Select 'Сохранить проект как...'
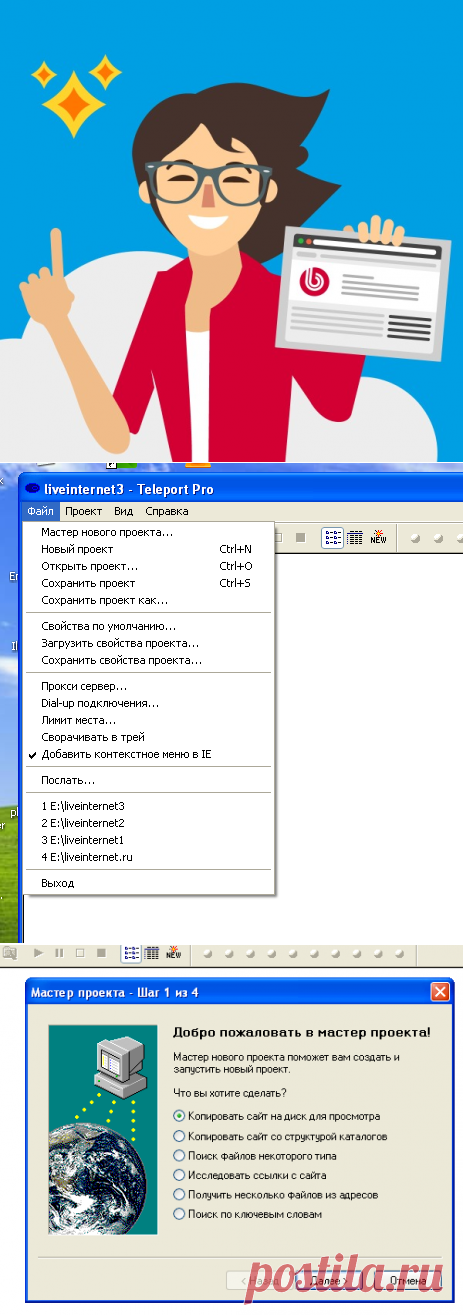This screenshot has width=463, height=1315. coord(147,600)
